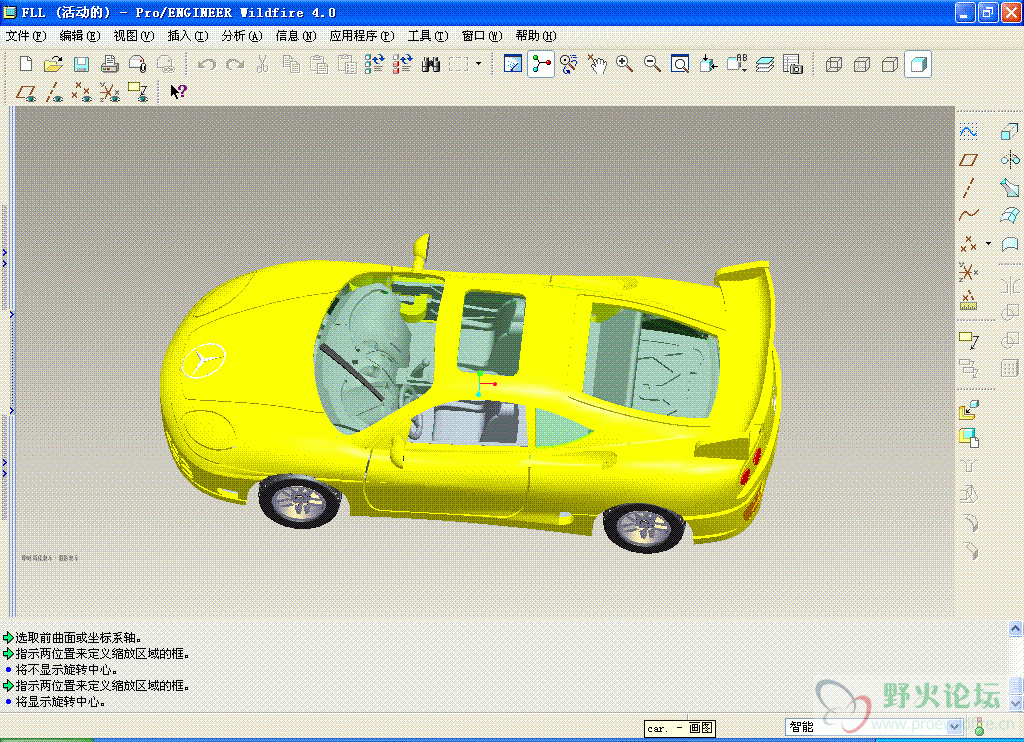This screenshot has width=1024, height=742.
Task: Insert annotation feature from right toolbar
Action: pyautogui.click(x=968, y=340)
